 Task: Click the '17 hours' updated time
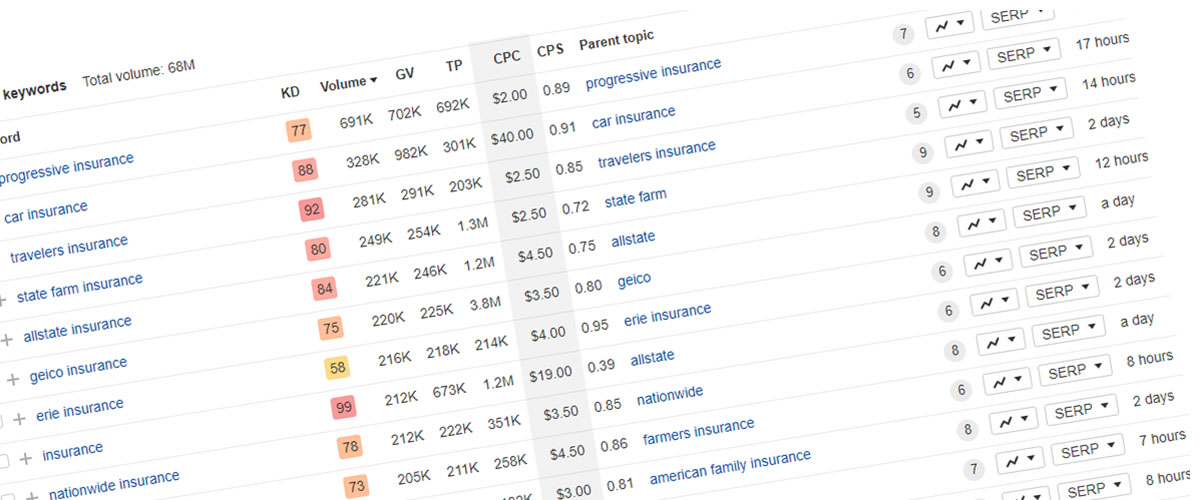(x=1102, y=41)
